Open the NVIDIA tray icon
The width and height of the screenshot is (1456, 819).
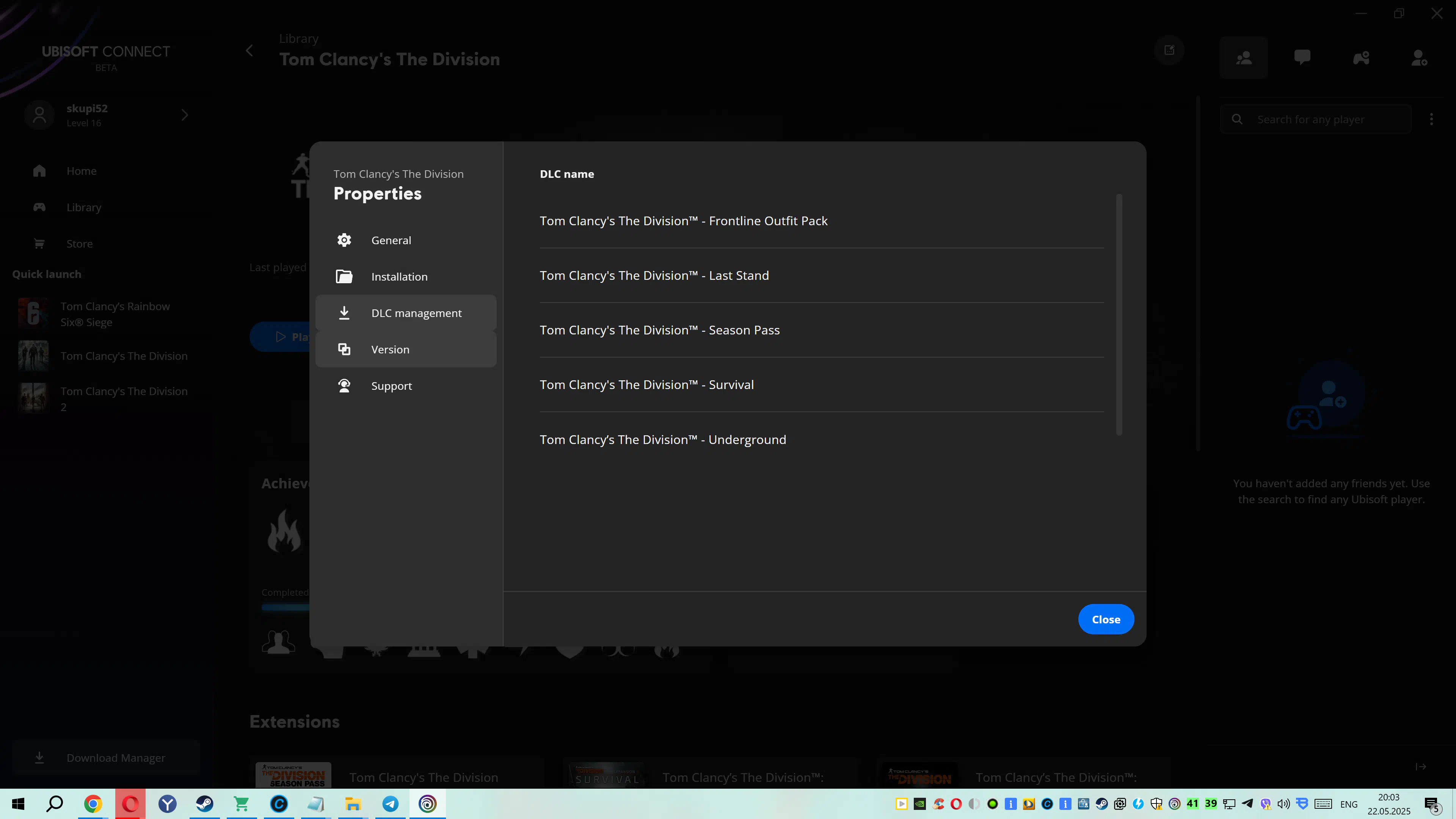point(919,804)
